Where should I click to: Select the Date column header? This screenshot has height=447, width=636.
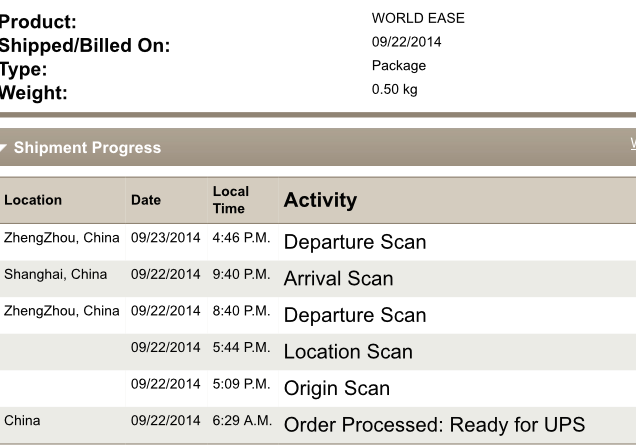point(146,200)
